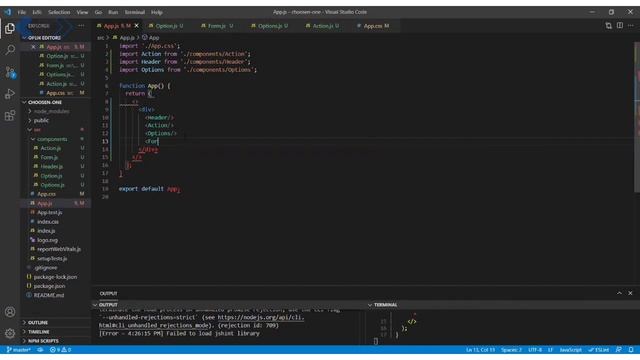Open the VS Code logo system menu
This screenshot has width=640, height=360.
tap(8, 12)
